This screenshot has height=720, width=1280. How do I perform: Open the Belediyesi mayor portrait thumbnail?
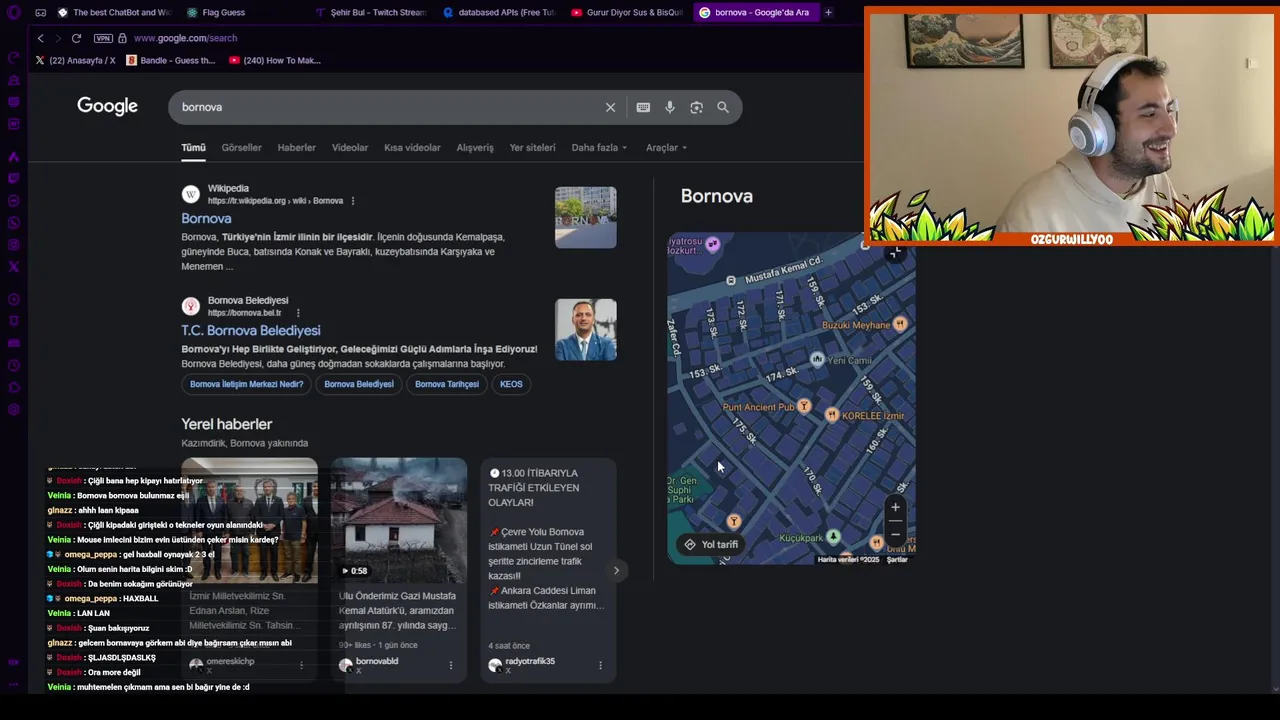tap(586, 329)
